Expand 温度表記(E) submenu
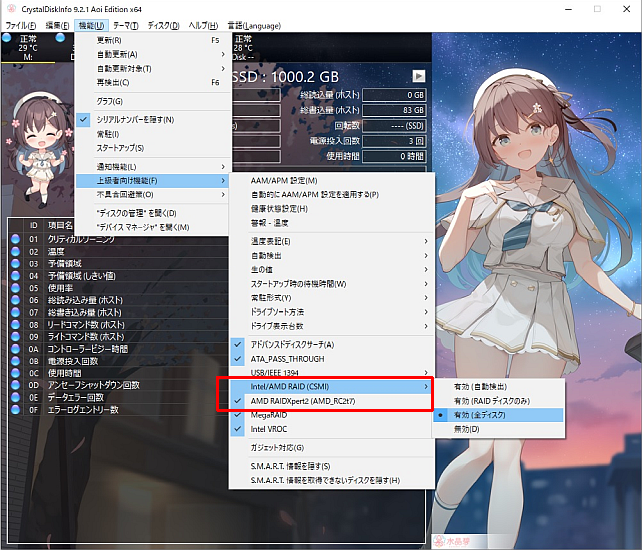Image resolution: width=642 pixels, height=550 pixels. pyautogui.click(x=332, y=241)
